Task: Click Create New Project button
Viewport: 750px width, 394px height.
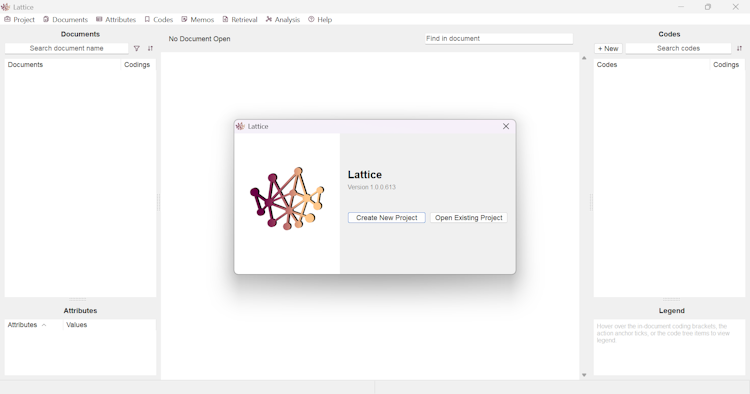Action: pyautogui.click(x=386, y=218)
